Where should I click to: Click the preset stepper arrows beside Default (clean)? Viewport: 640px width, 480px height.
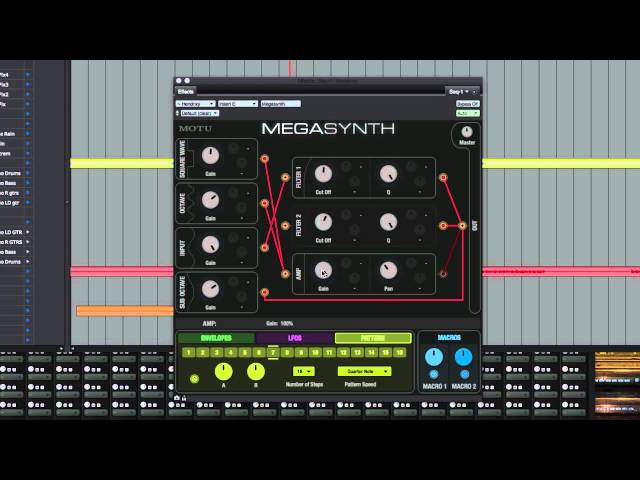click(x=178, y=113)
